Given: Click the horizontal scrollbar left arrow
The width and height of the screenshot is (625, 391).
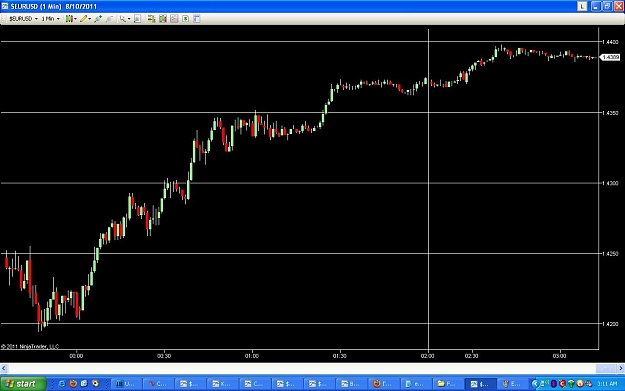Looking at the screenshot, I should point(4,369).
